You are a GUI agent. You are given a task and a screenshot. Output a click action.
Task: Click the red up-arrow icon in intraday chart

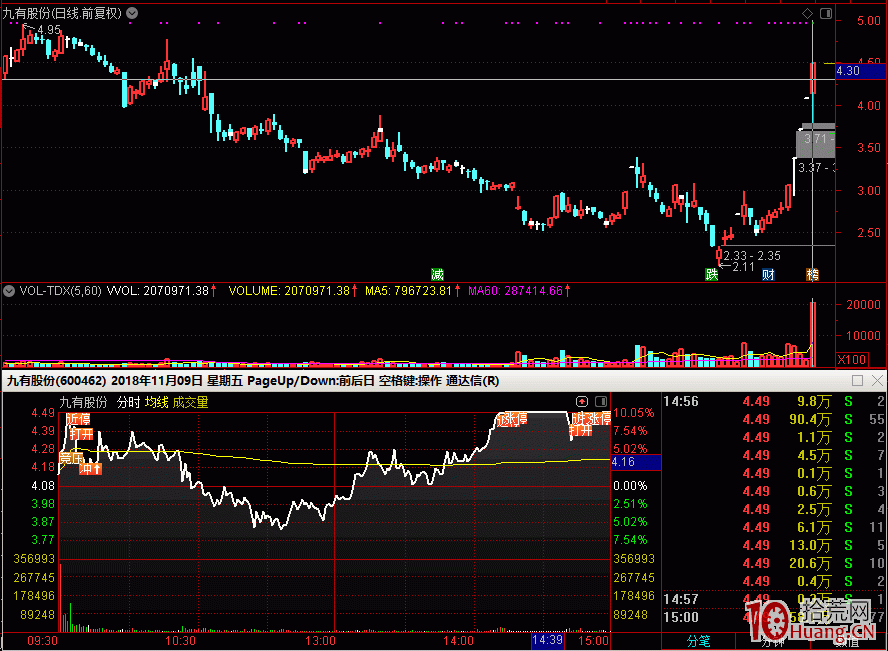[582, 401]
